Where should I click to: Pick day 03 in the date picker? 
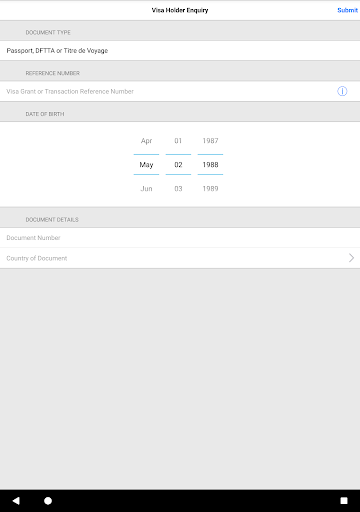coord(178,189)
